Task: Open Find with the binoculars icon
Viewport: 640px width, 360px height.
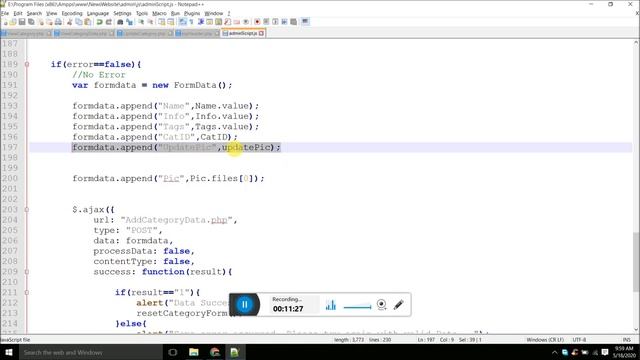Action: 120,22
